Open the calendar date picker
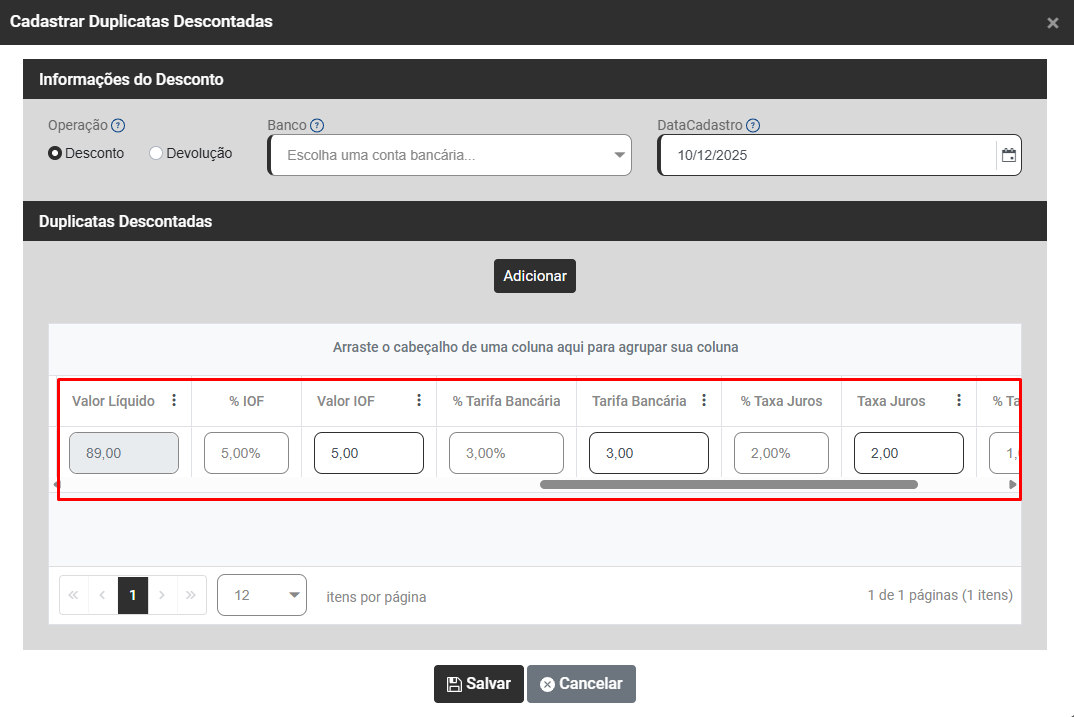The image size is (1074, 717). 1009,156
